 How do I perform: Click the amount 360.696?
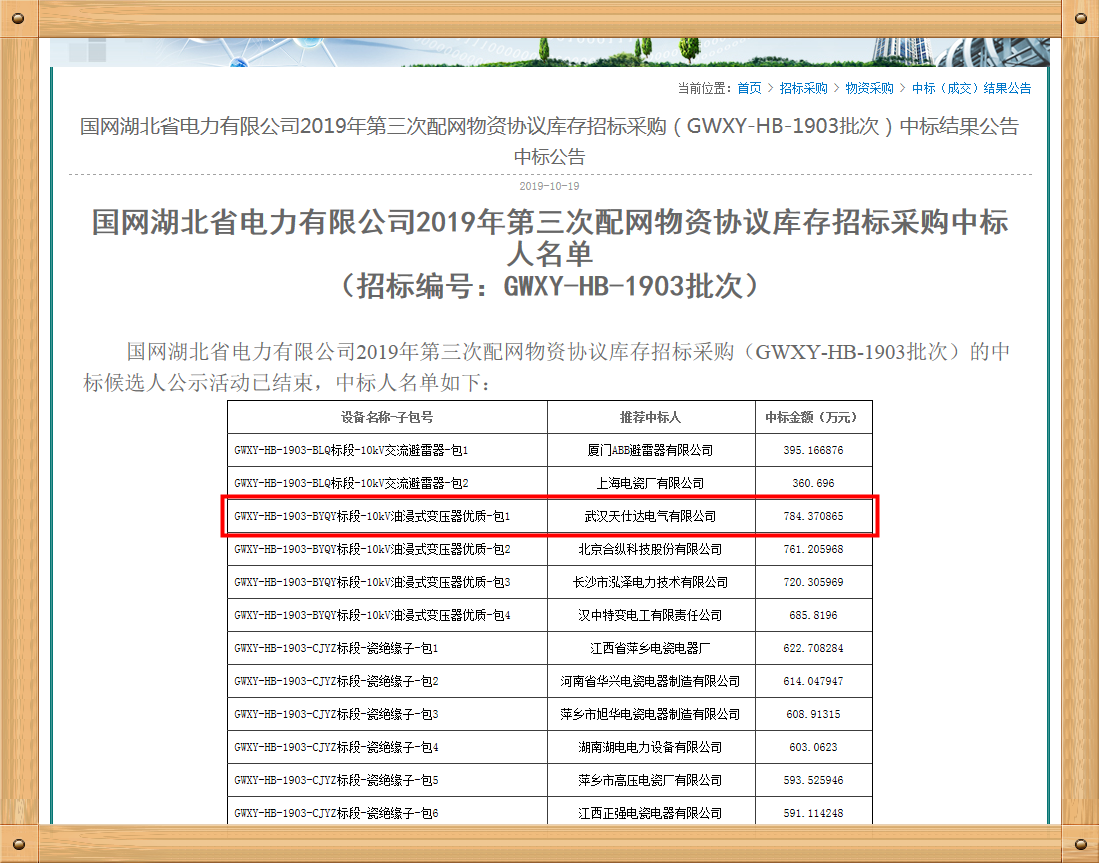(x=813, y=483)
